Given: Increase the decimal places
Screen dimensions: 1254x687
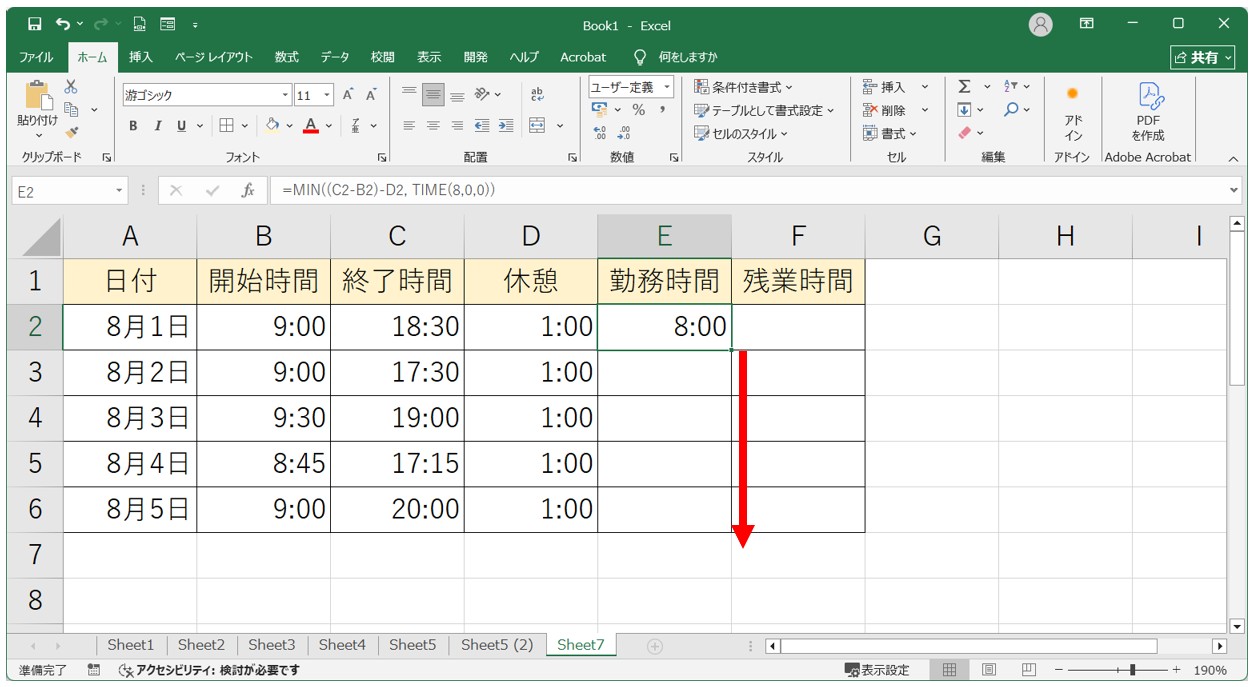Looking at the screenshot, I should [x=600, y=132].
